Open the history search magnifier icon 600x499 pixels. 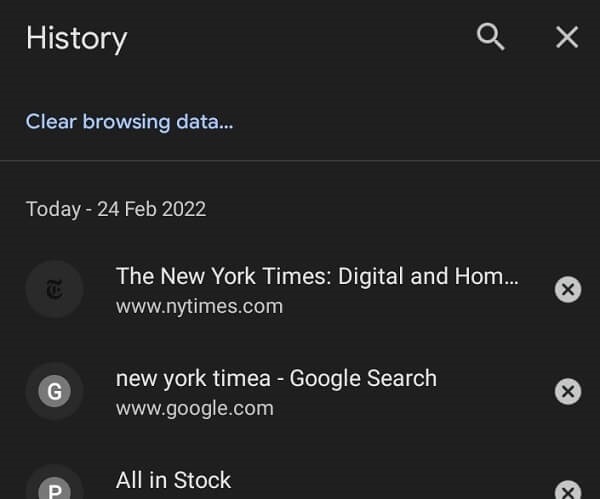(x=490, y=38)
